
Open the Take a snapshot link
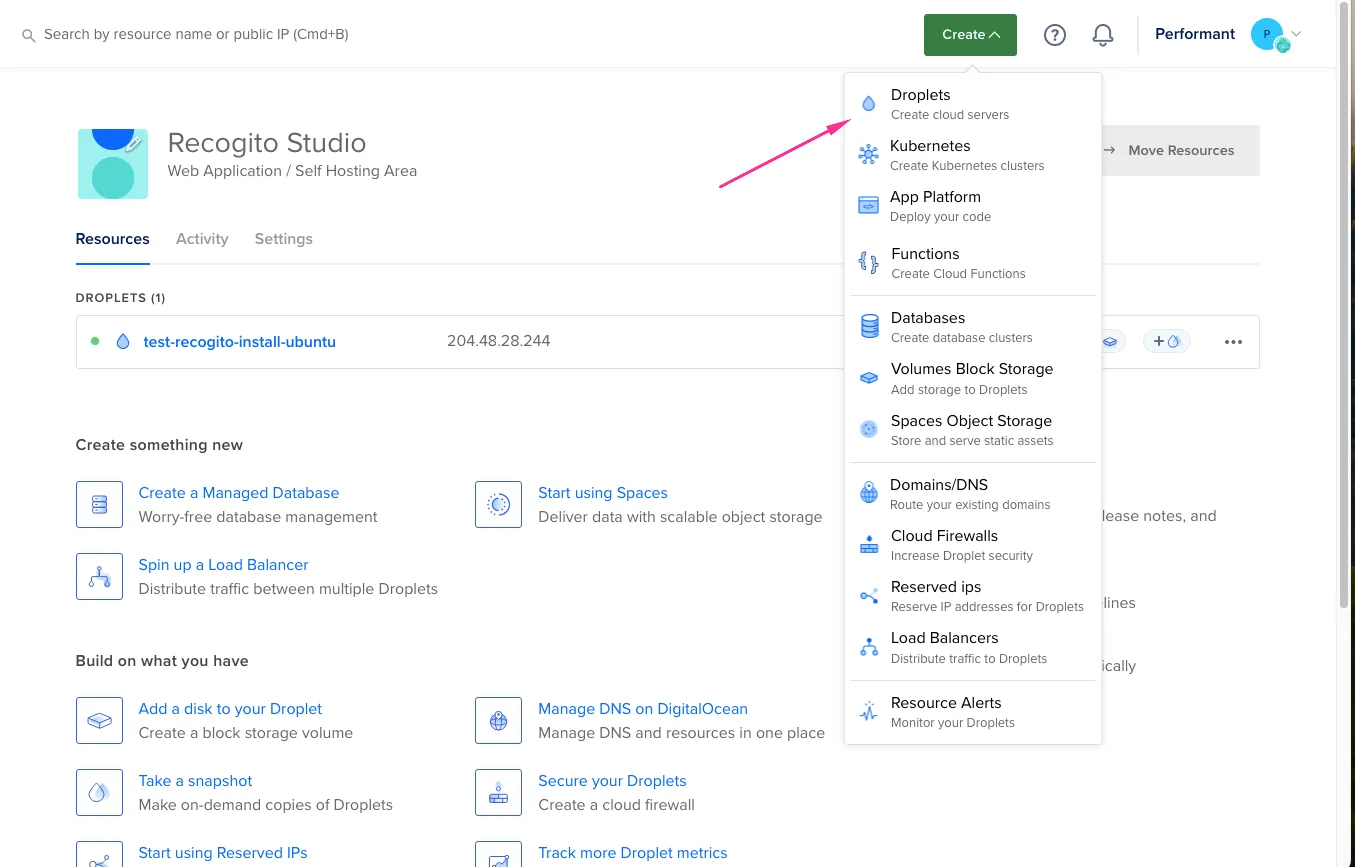pyautogui.click(x=195, y=781)
